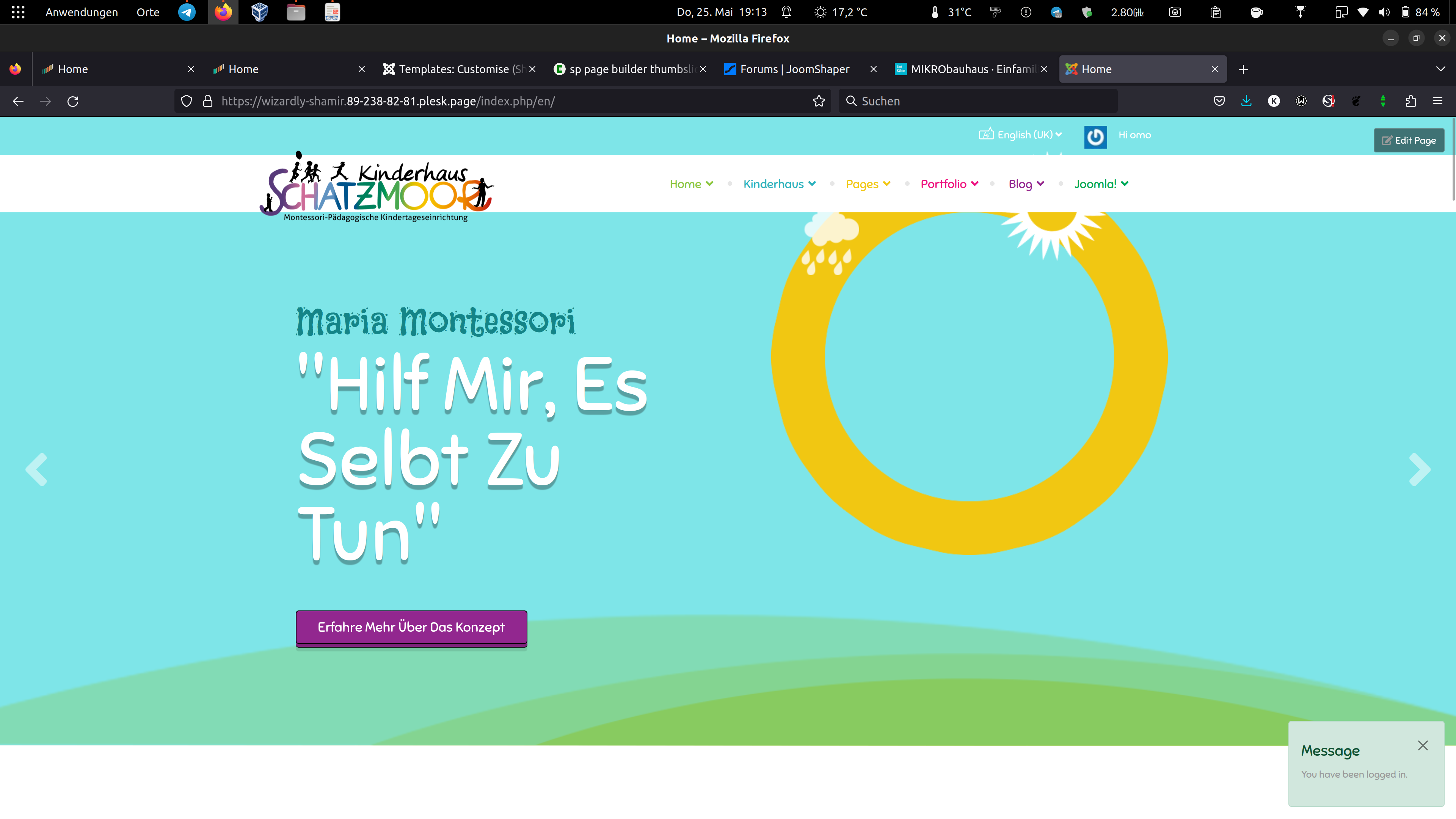The height and width of the screenshot is (819, 1456).
Task: Click the battery 84 % indicator
Action: point(1420,12)
